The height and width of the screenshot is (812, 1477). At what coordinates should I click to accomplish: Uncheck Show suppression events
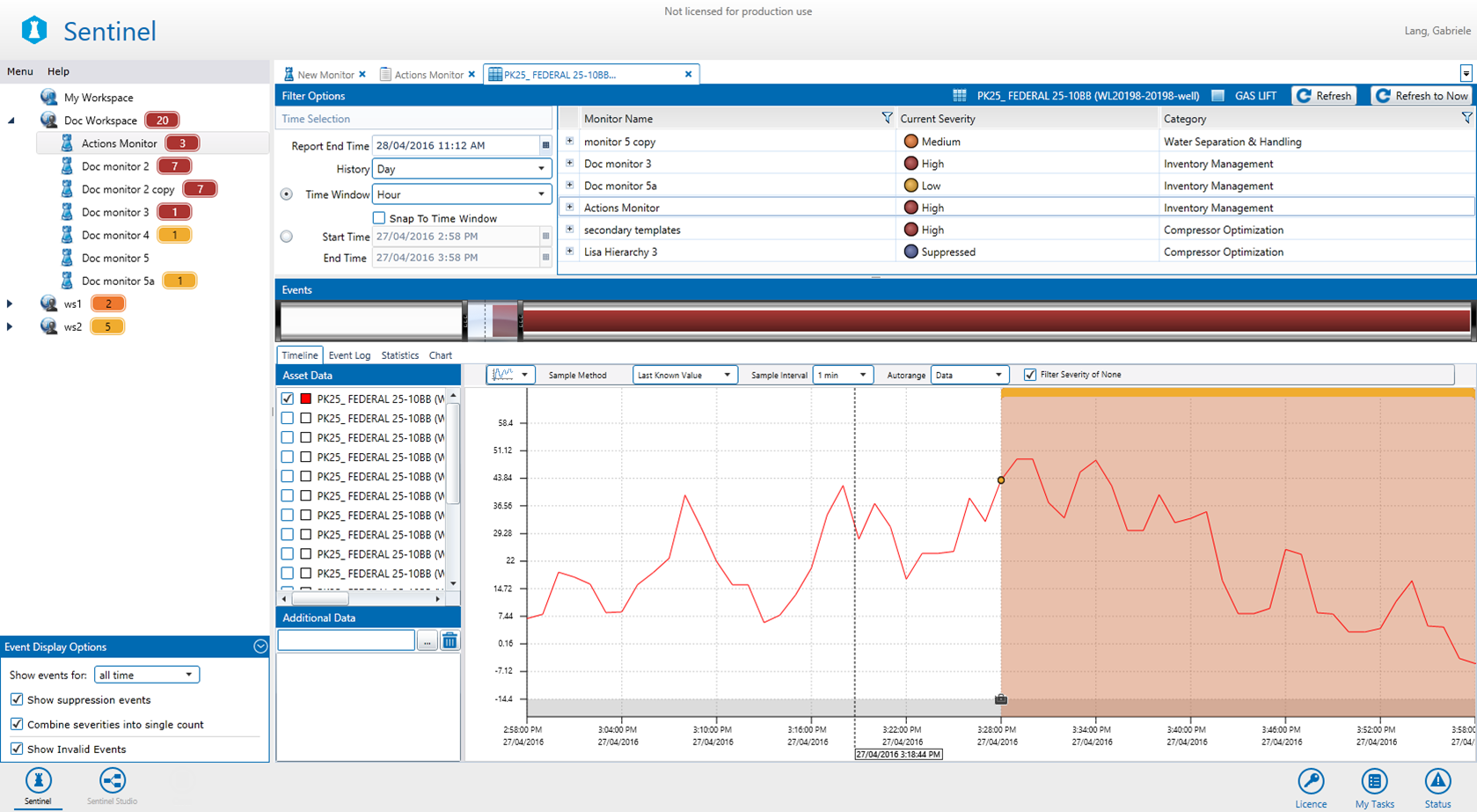pyautogui.click(x=17, y=699)
